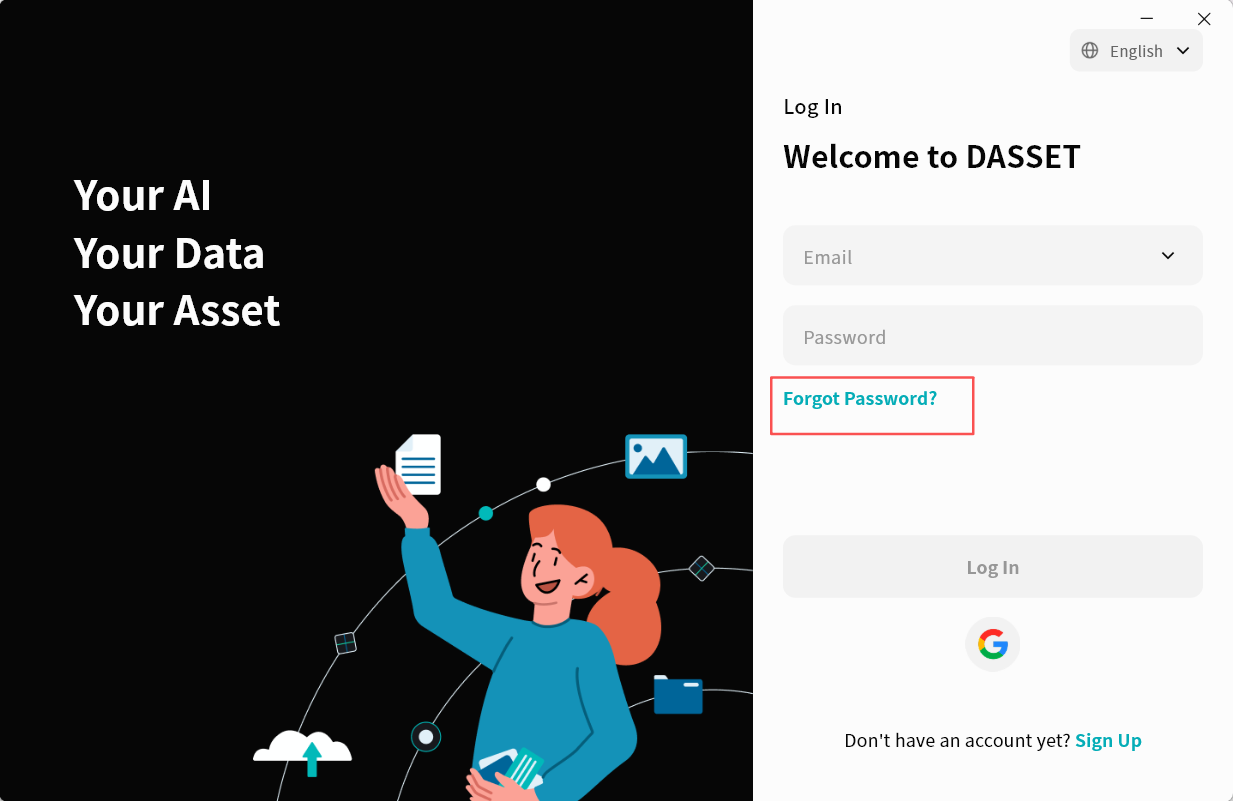Screen dimensions: 1233x801
Task: Click the Forgot Password? link
Action: 860,399
